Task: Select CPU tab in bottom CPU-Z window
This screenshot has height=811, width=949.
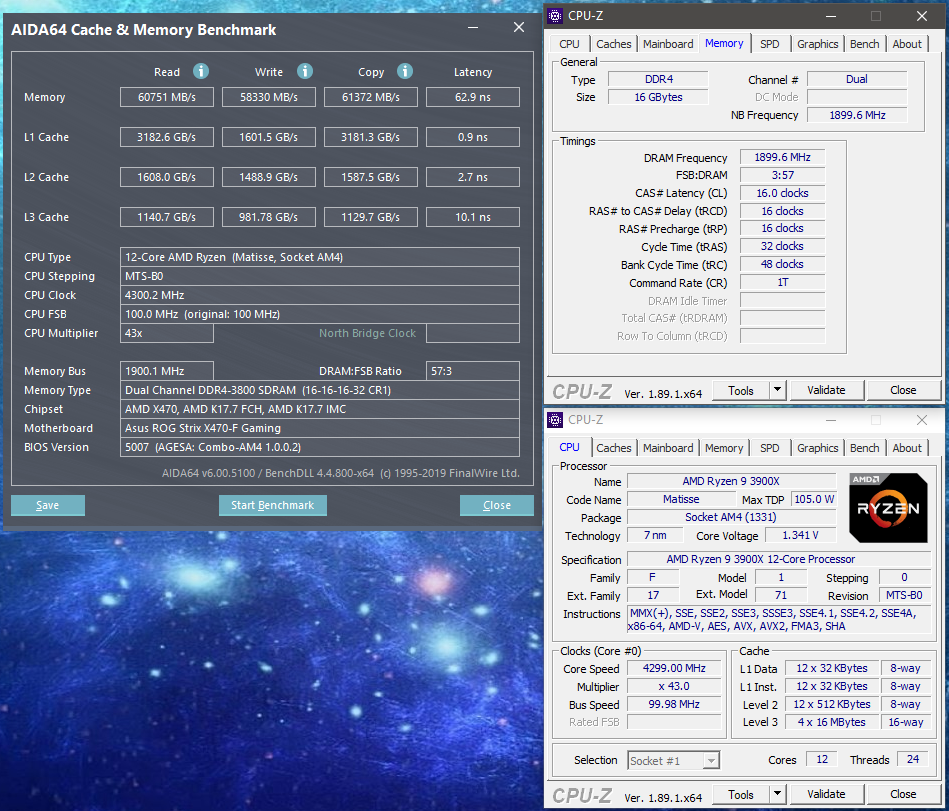Action: coord(570,447)
